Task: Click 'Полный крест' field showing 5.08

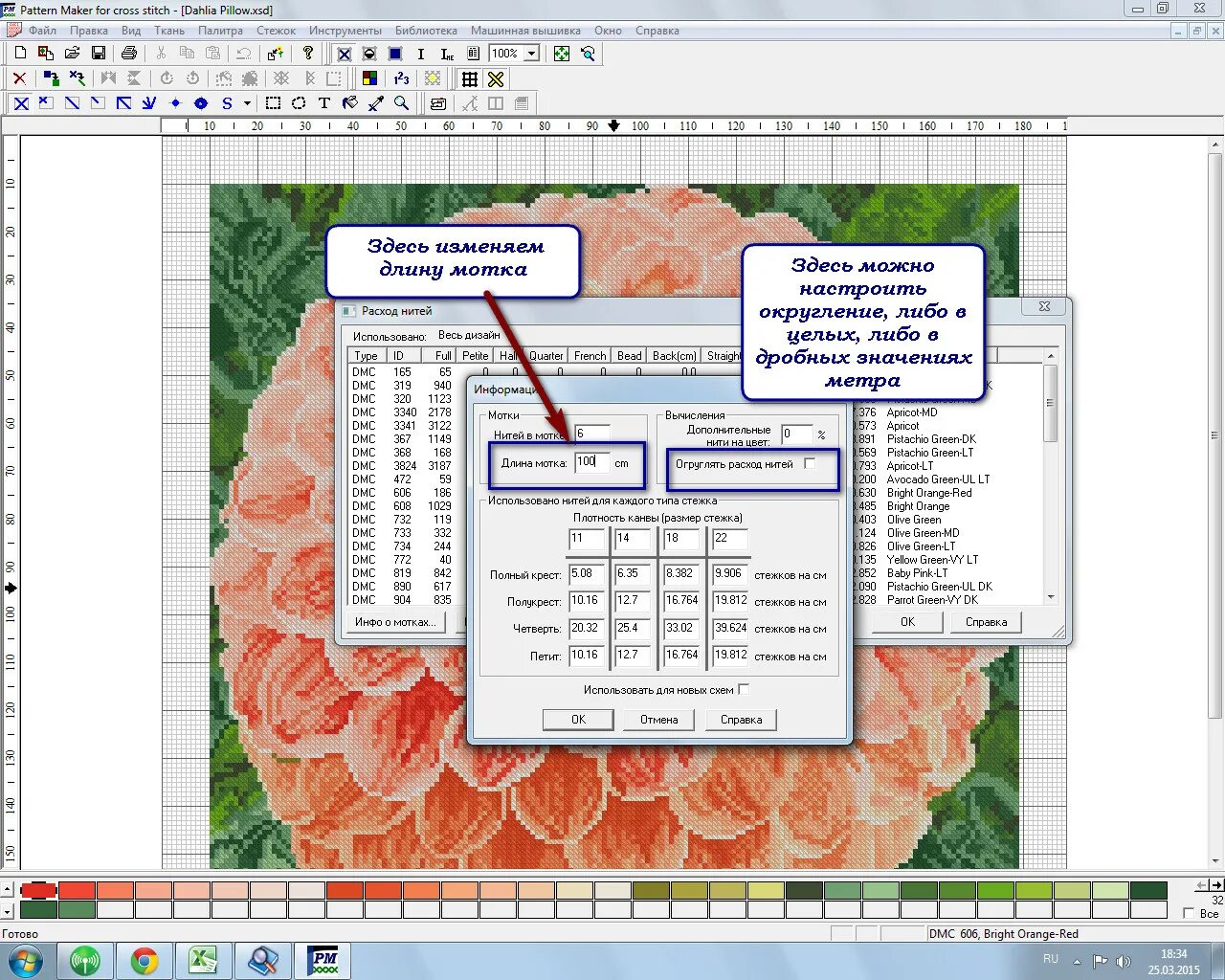Action: [x=587, y=574]
